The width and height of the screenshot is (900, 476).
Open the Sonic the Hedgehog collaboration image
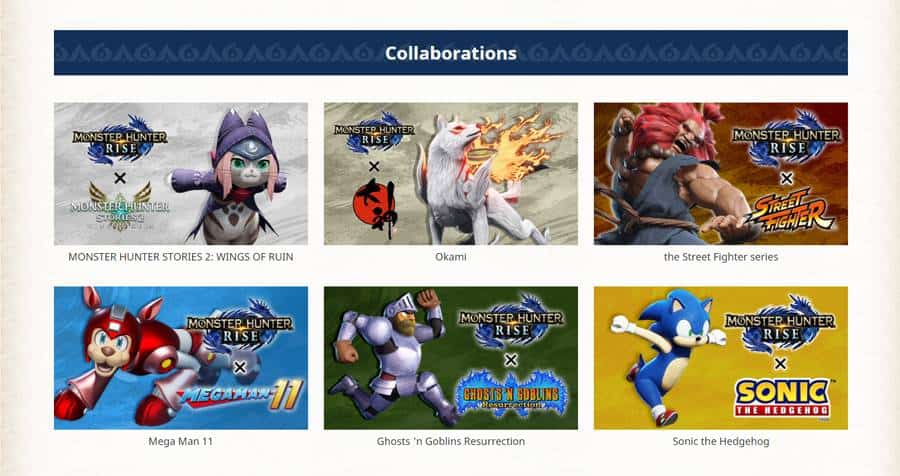pos(721,358)
